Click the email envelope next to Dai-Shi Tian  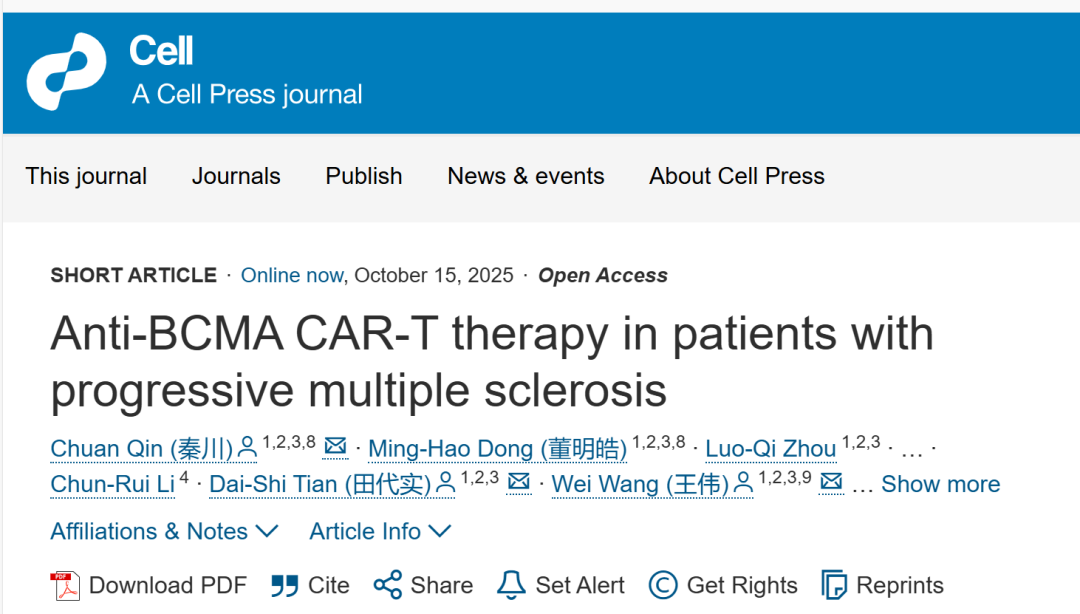pos(519,483)
